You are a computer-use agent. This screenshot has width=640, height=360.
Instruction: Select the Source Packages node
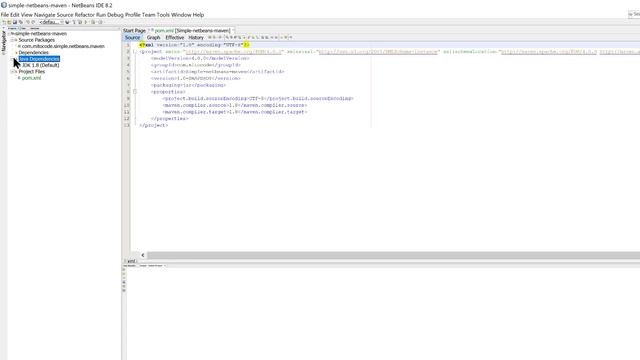point(36,40)
